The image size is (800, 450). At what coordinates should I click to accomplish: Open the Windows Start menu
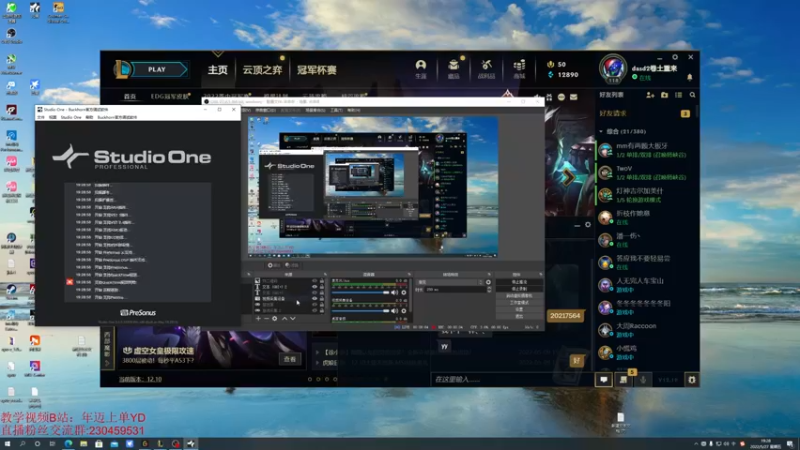pyautogui.click(x=7, y=444)
